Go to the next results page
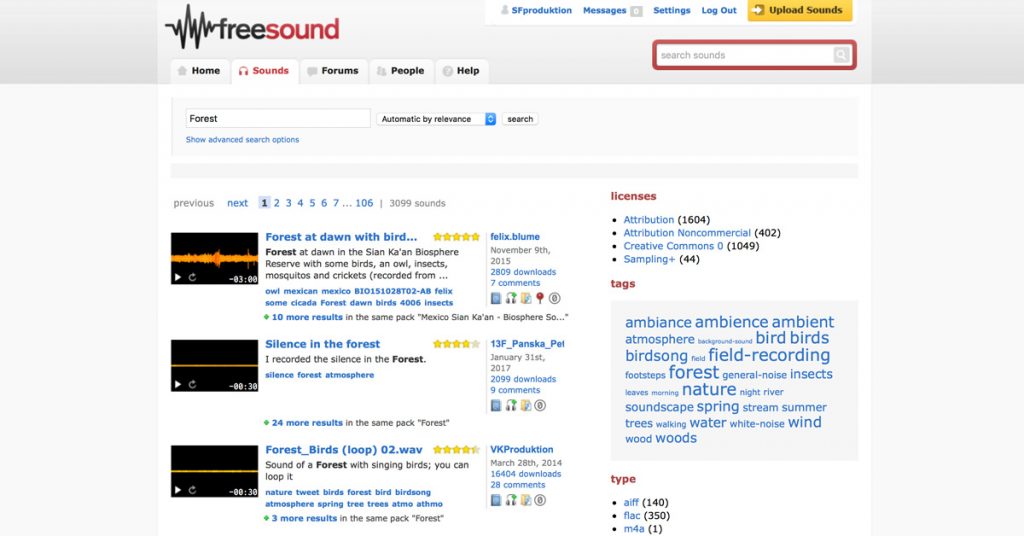The height and width of the screenshot is (536, 1024). 237,203
